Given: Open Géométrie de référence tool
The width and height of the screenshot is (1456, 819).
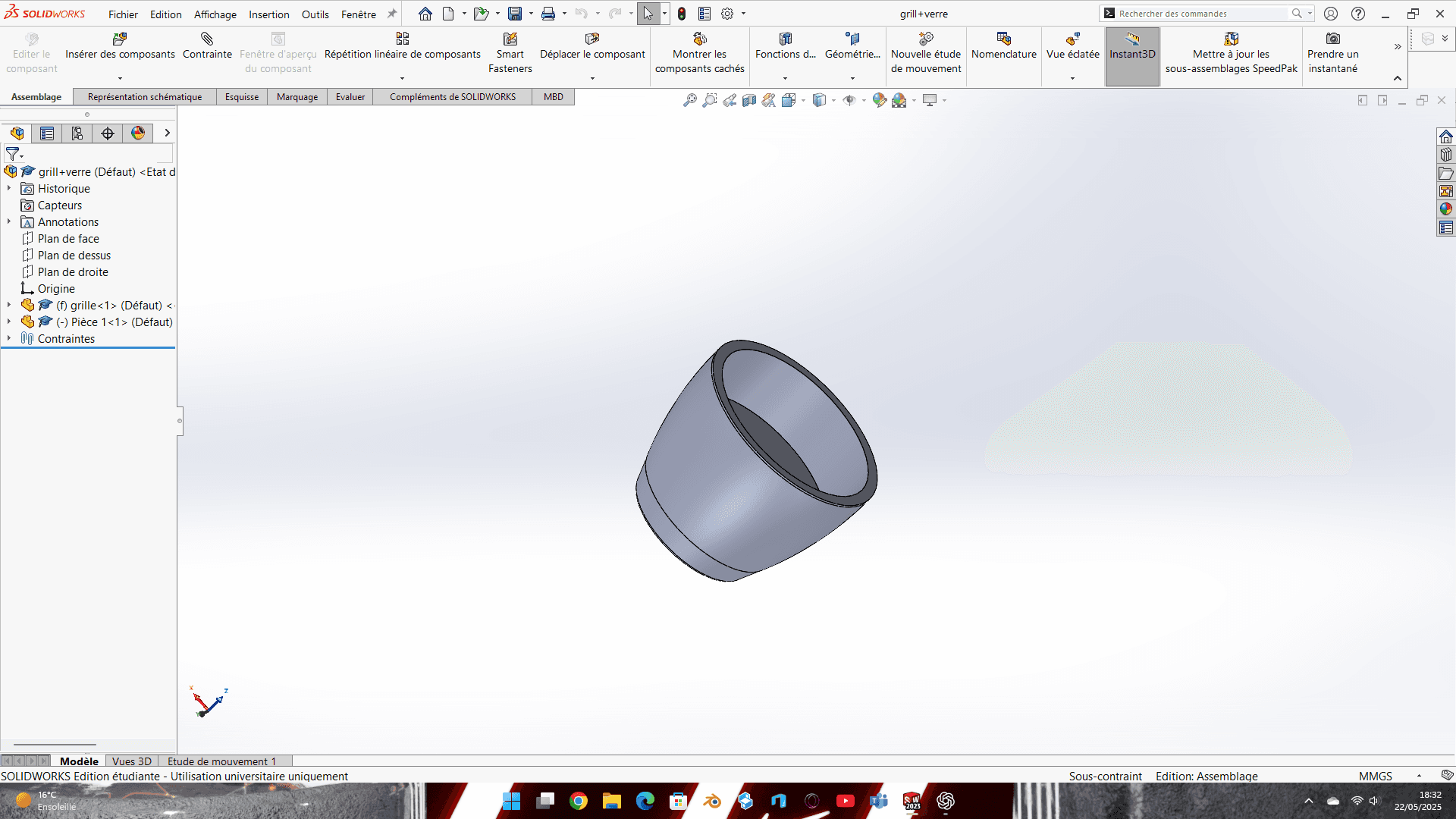Looking at the screenshot, I should (x=852, y=46).
